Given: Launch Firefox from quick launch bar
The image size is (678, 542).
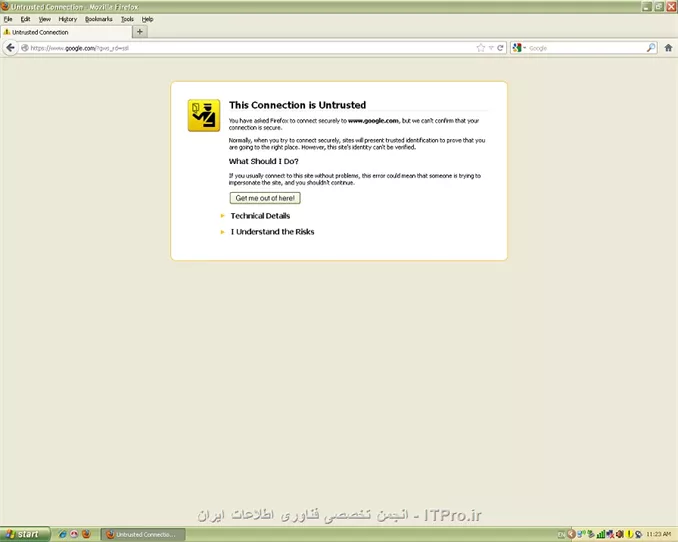Looking at the screenshot, I should coord(86,534).
